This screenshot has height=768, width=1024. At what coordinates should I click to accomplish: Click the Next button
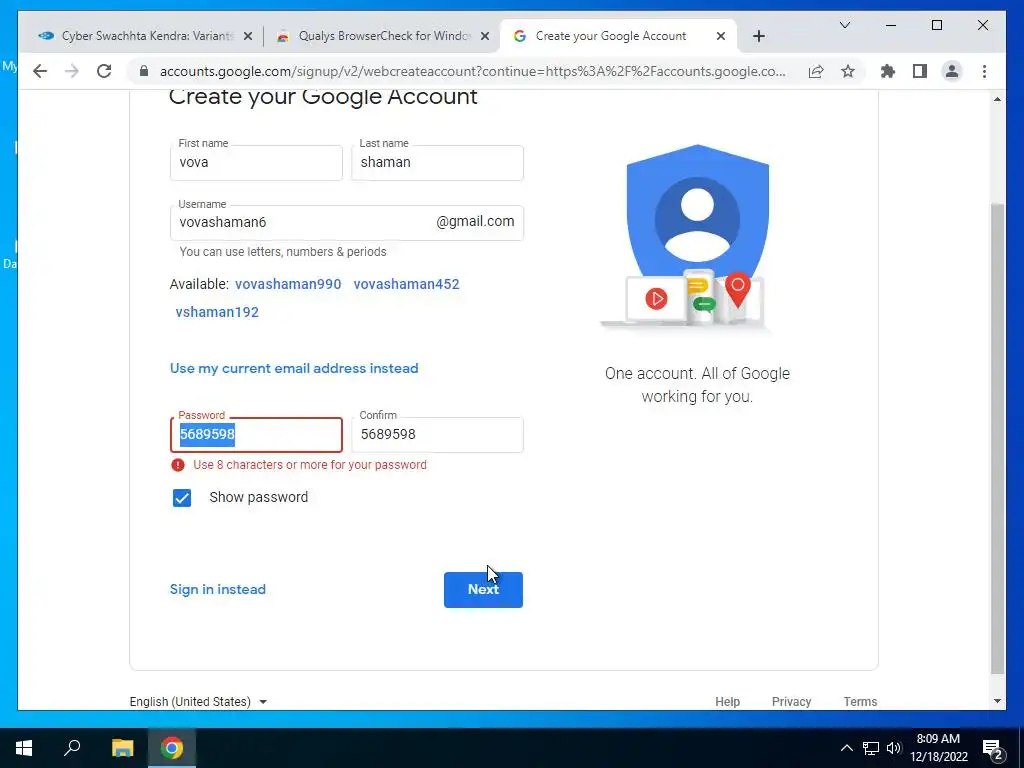pos(483,590)
